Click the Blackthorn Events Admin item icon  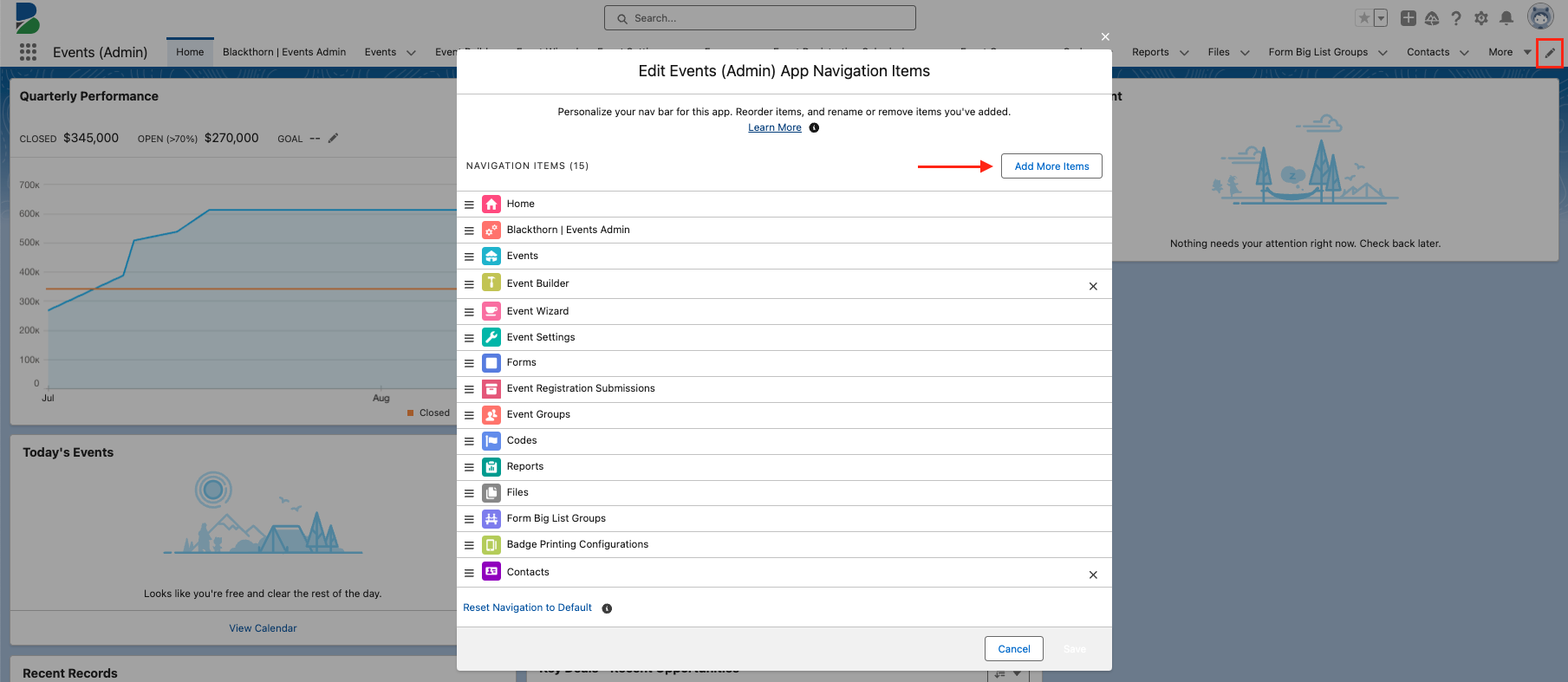coord(491,231)
